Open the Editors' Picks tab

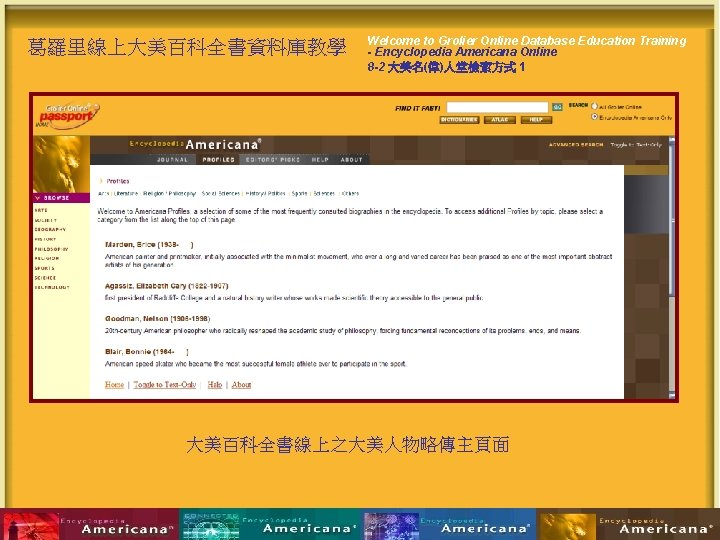point(273,160)
